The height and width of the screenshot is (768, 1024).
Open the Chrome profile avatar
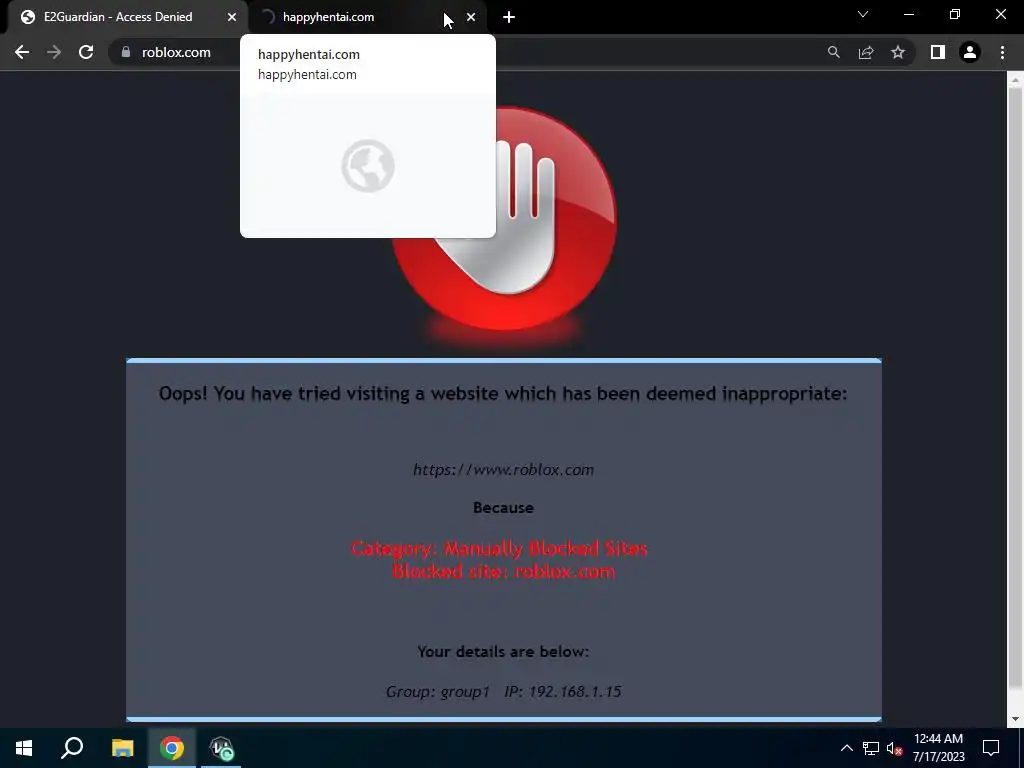tap(970, 52)
